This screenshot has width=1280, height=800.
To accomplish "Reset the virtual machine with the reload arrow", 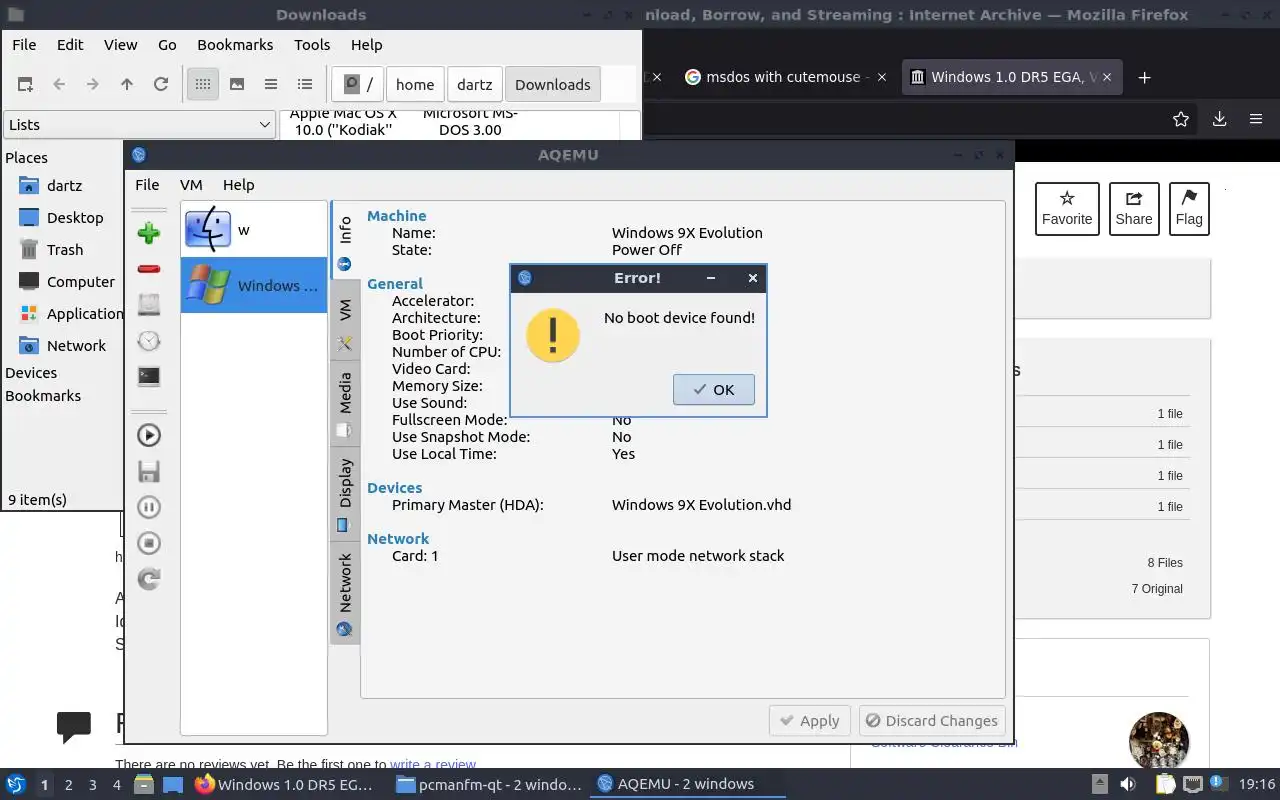I will pos(149,579).
